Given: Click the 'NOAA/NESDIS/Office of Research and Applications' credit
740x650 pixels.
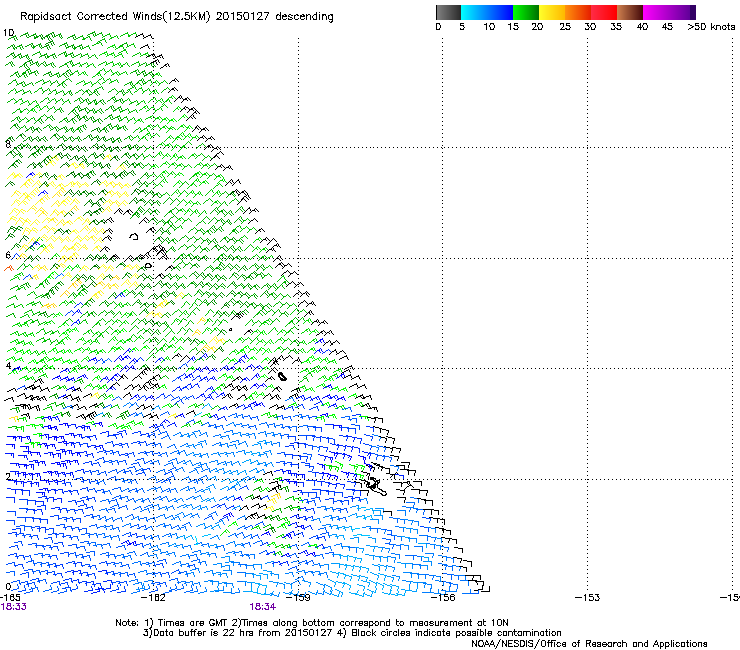Looking at the screenshot, I should [589, 644].
